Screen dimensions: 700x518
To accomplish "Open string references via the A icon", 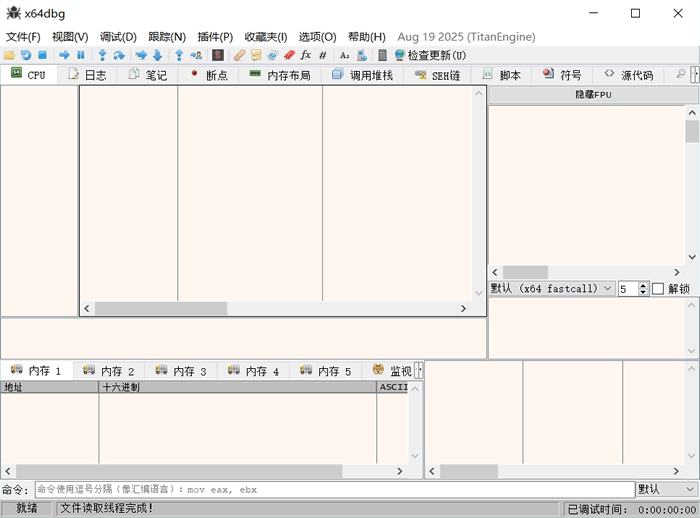I will 345,55.
